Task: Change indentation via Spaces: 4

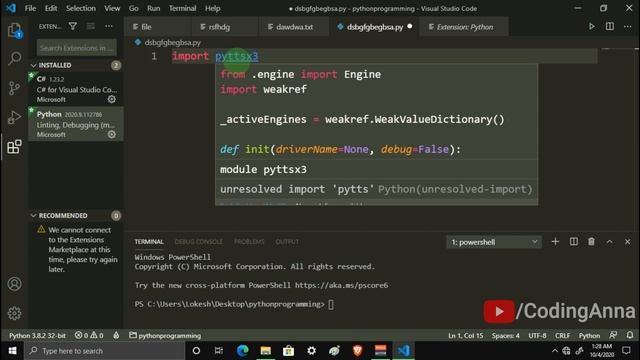Action: 506,335
